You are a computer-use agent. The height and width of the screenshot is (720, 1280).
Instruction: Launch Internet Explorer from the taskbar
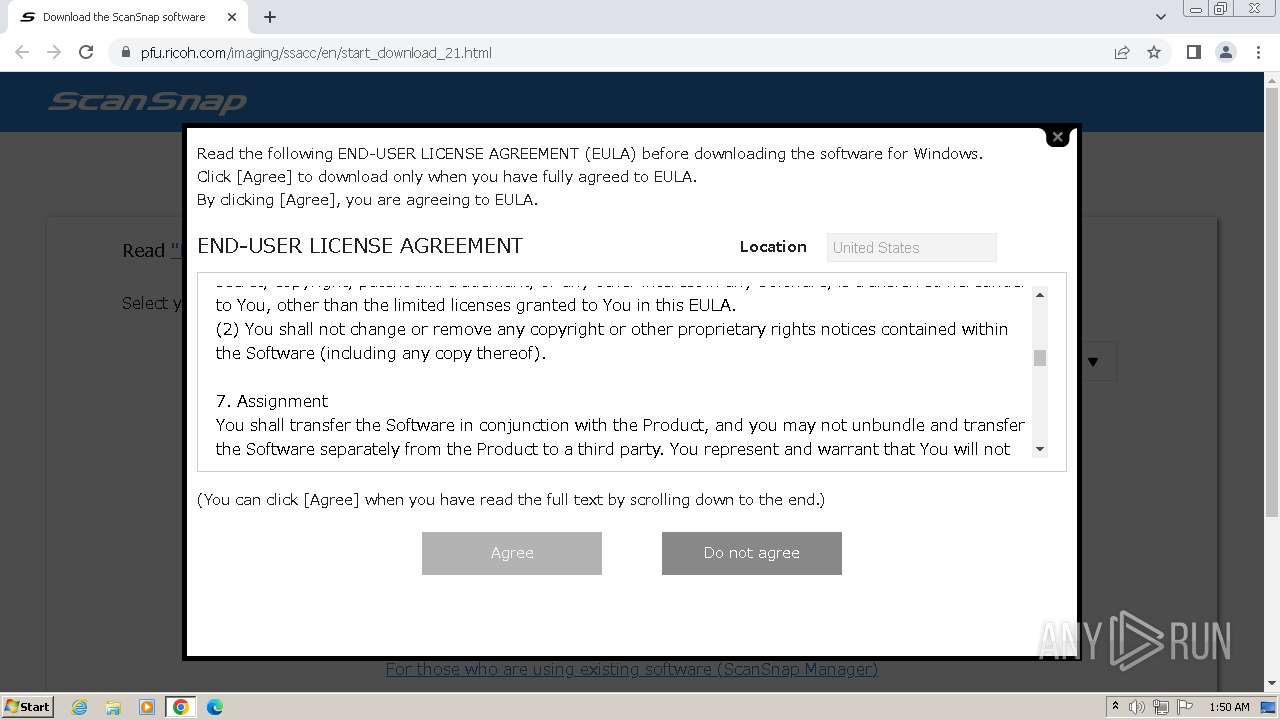pos(79,707)
